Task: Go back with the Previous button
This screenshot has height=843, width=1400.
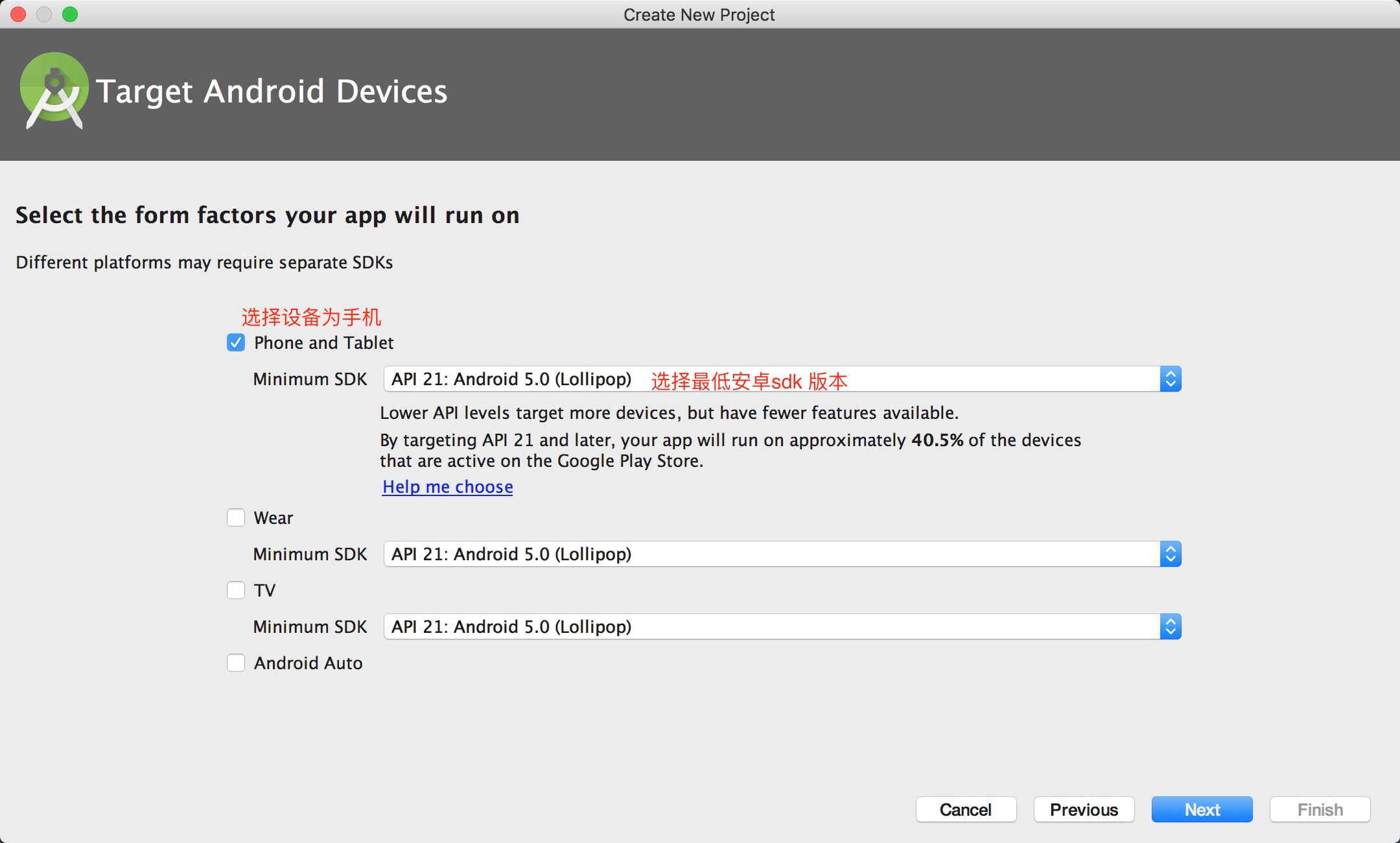Action: point(1084,809)
